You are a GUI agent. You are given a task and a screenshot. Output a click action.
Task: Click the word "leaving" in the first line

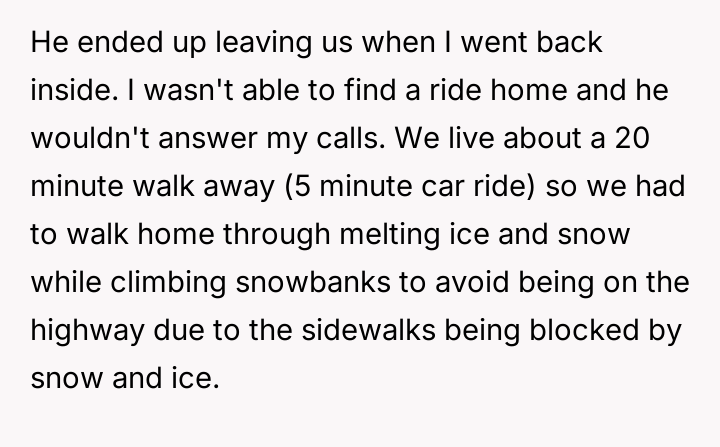click(246, 46)
